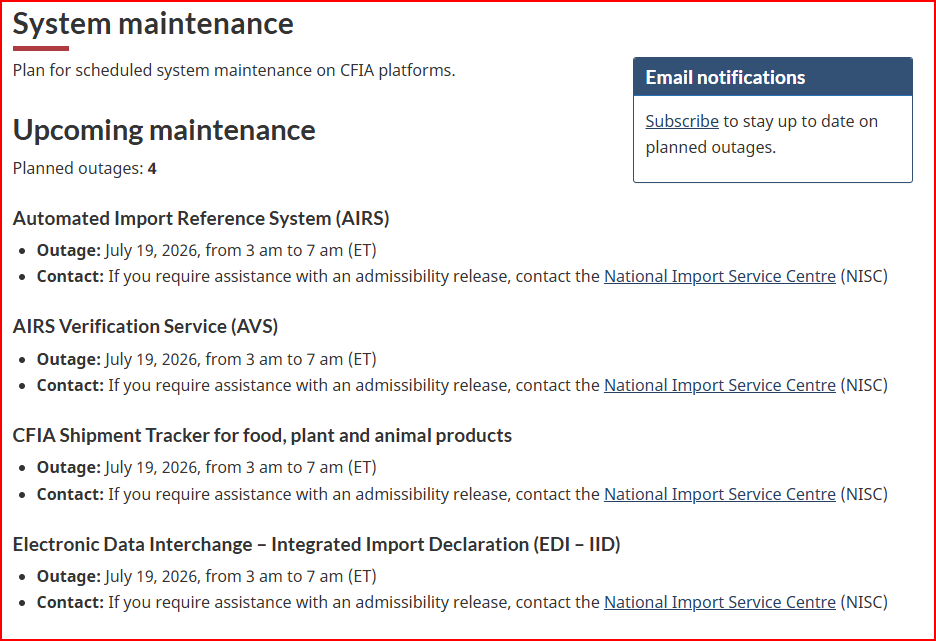Screen dimensions: 936x641
Task: Click the outage date line under Shipment Tracker
Action: [207, 467]
